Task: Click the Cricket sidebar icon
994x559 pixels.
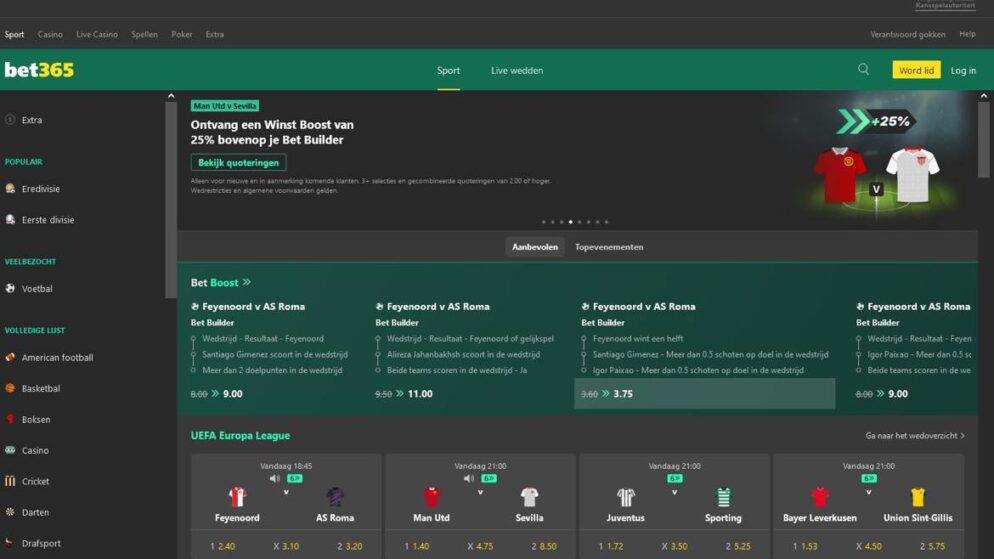Action: click(10, 481)
